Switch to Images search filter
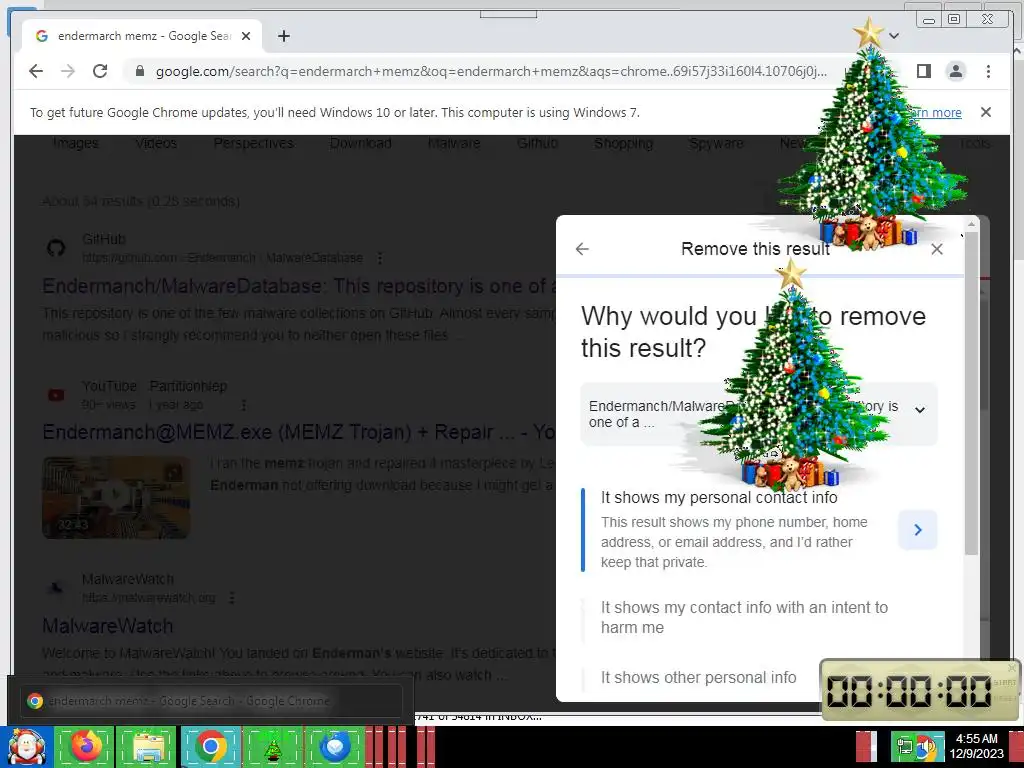Screen dimensions: 1024x768 [75, 143]
